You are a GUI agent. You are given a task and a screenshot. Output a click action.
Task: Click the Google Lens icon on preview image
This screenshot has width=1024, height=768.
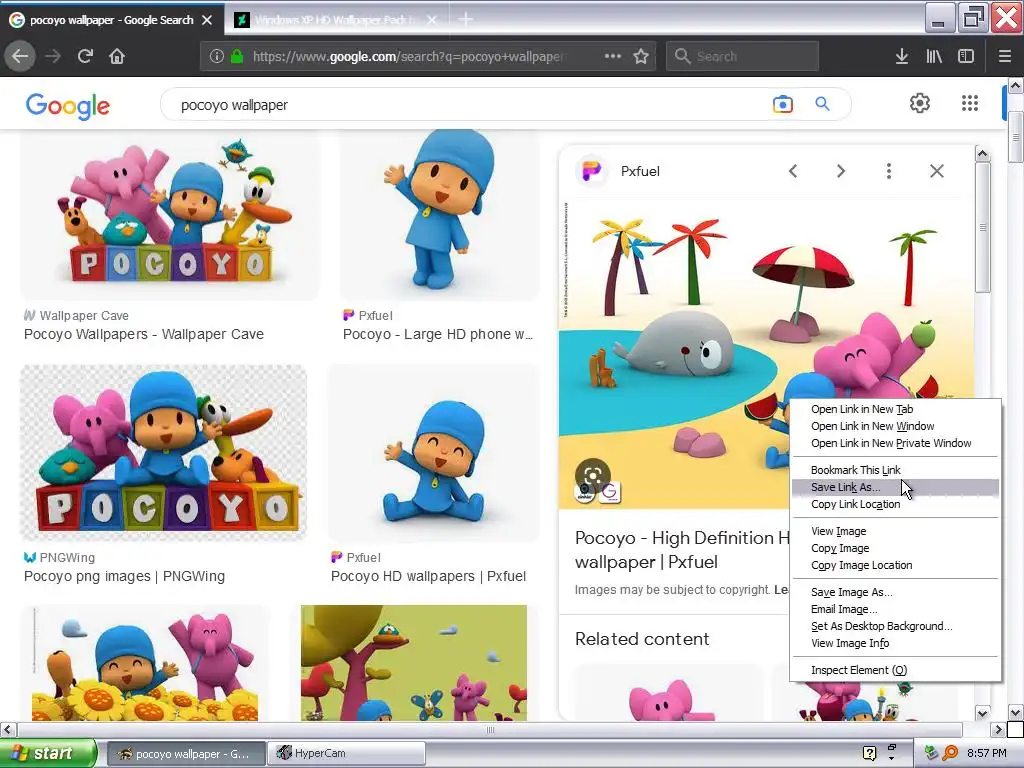593,475
